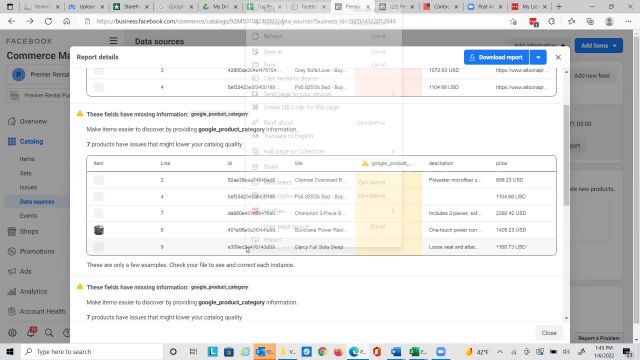The width and height of the screenshot is (640, 360).
Task: Open Sets under Catalog
Action: [25, 173]
